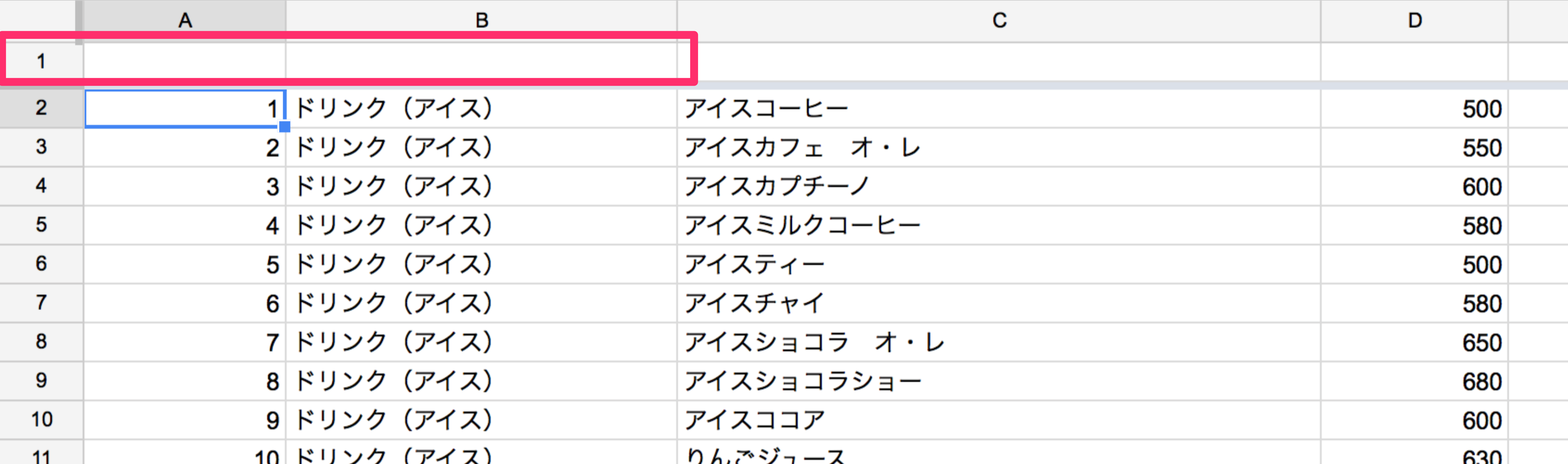Screen dimensions: 1568x464
Task: Click cell アイスチャイ
Action: pyautogui.click(x=999, y=303)
